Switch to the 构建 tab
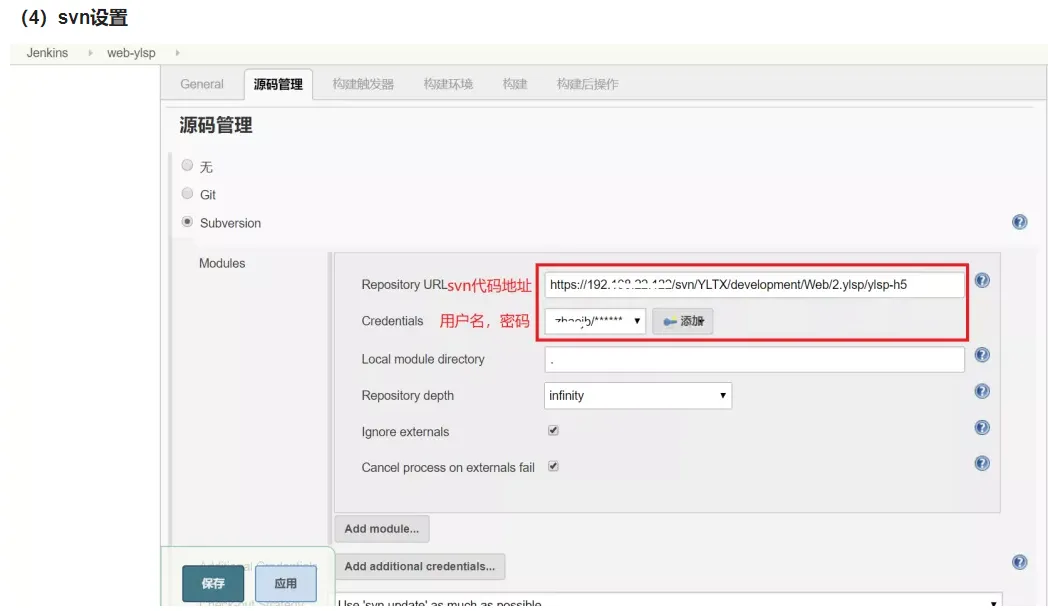 pos(515,84)
